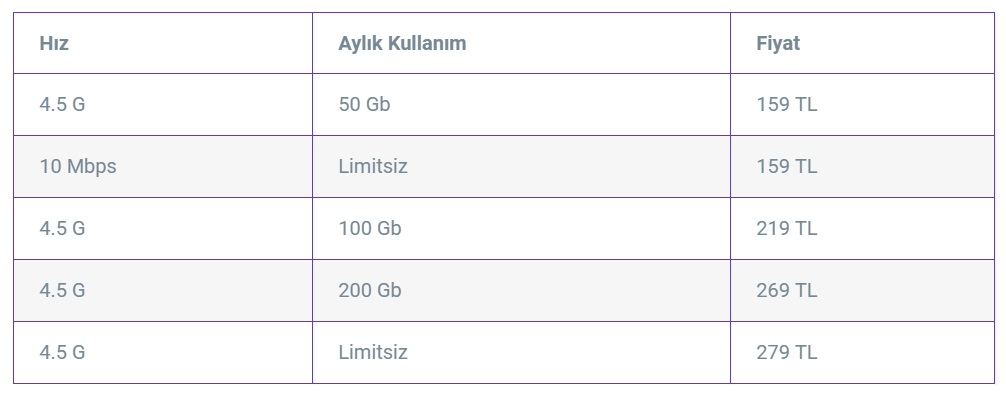The width and height of the screenshot is (1006, 396).
Task: Click the 100 Gb usage cell
Action: click(521, 228)
